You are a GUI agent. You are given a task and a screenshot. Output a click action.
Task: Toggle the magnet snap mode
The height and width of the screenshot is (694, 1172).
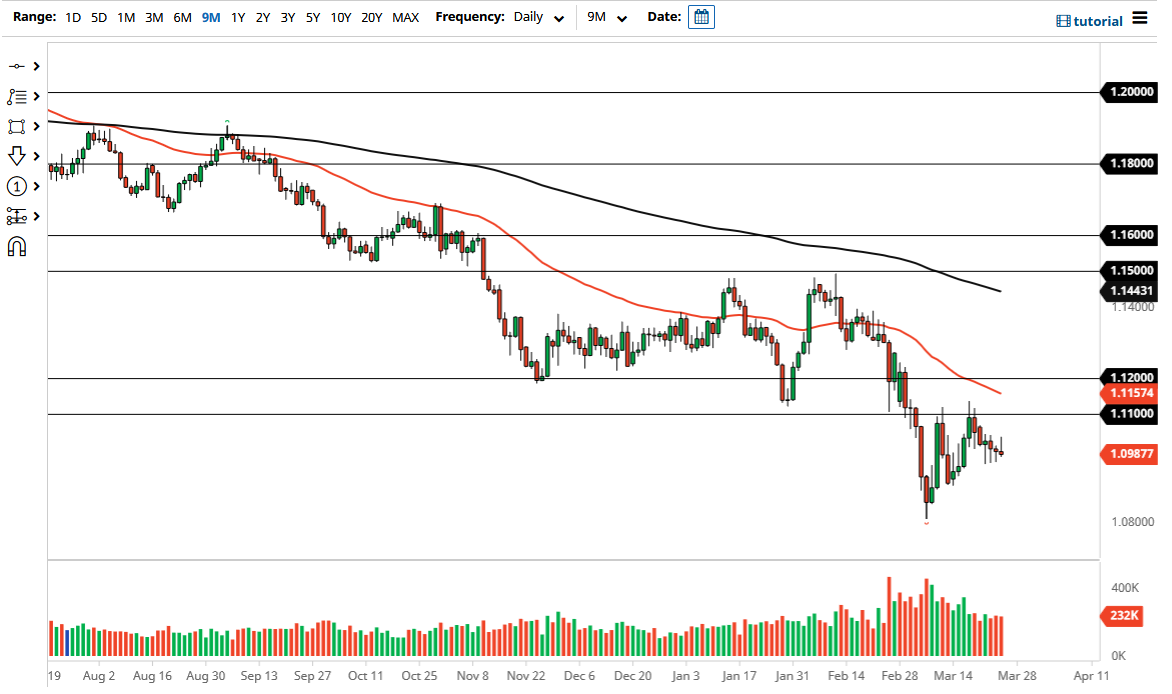coord(16,246)
